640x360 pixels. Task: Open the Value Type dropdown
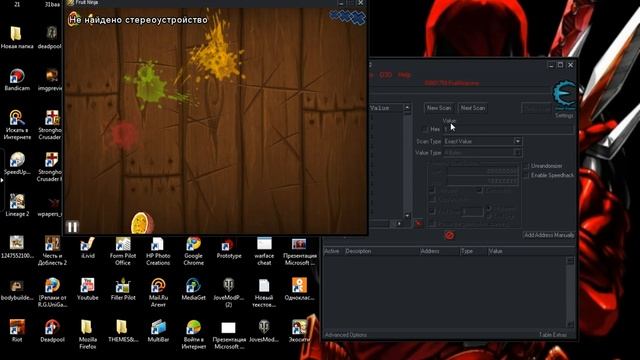point(483,153)
